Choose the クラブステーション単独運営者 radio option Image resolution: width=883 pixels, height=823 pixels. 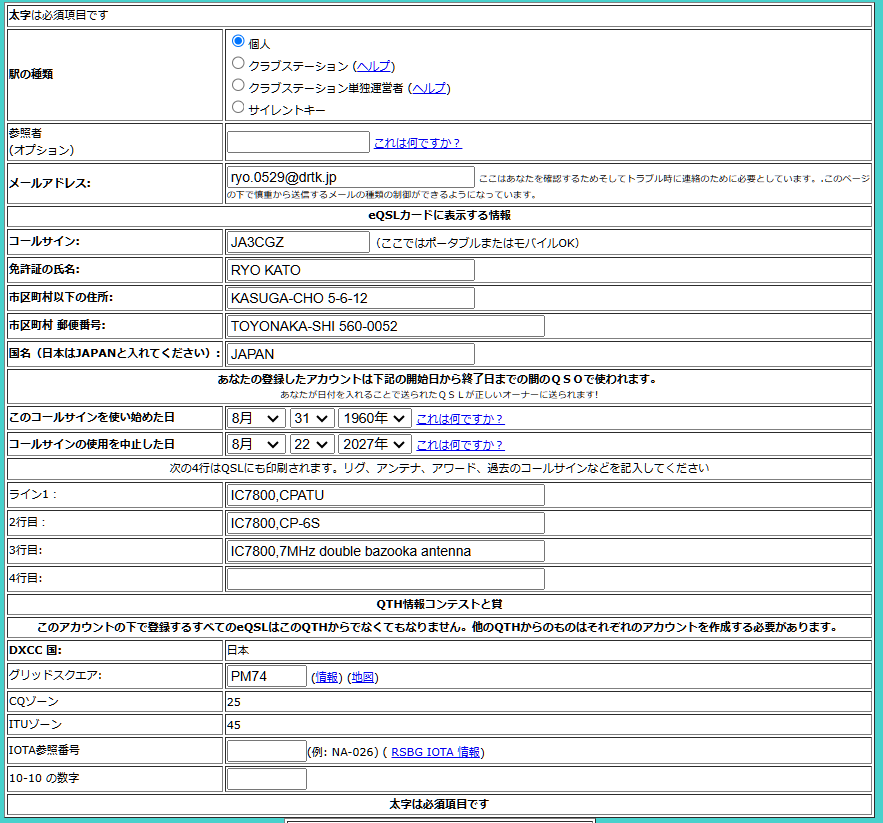(x=238, y=86)
